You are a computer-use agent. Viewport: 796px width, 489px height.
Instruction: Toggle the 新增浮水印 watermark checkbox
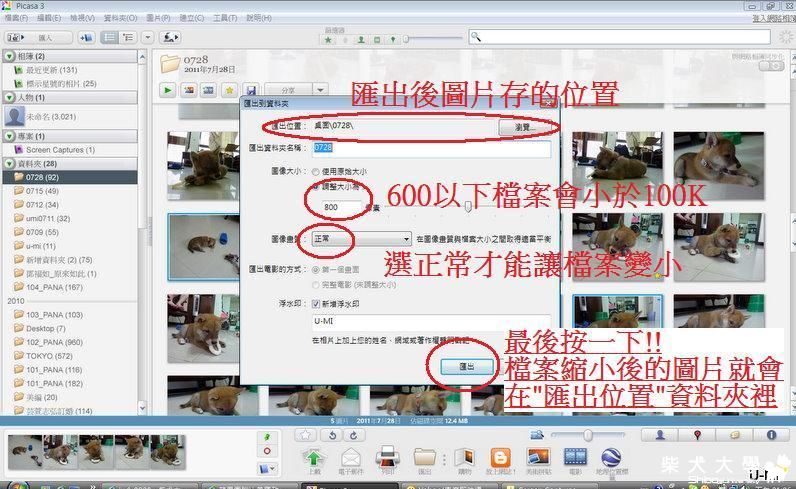click(317, 302)
